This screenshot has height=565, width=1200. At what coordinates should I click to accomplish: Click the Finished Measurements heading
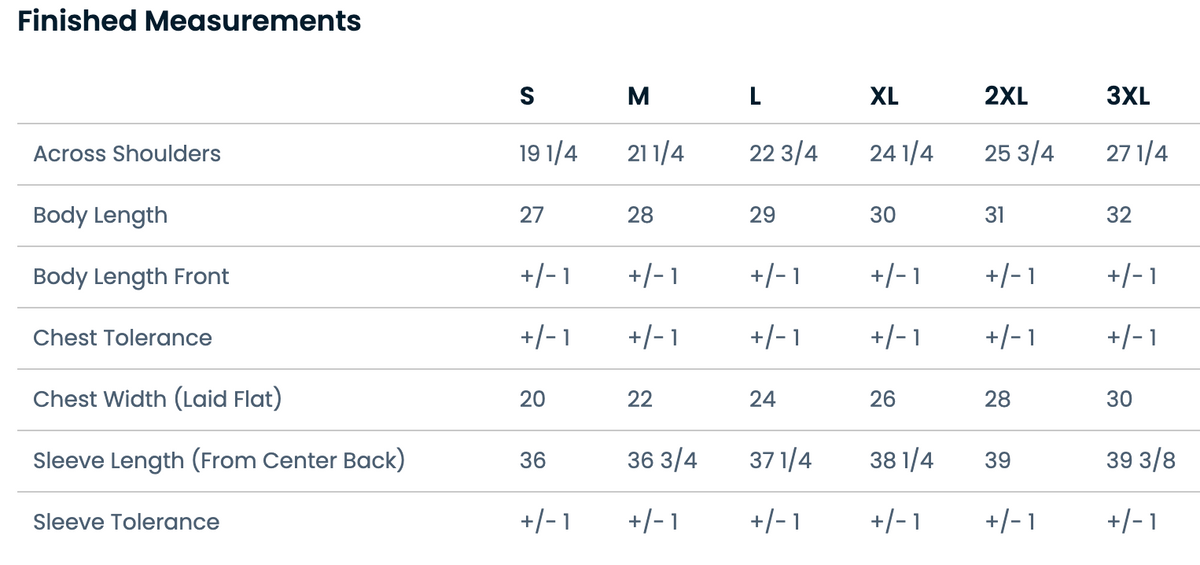click(189, 21)
